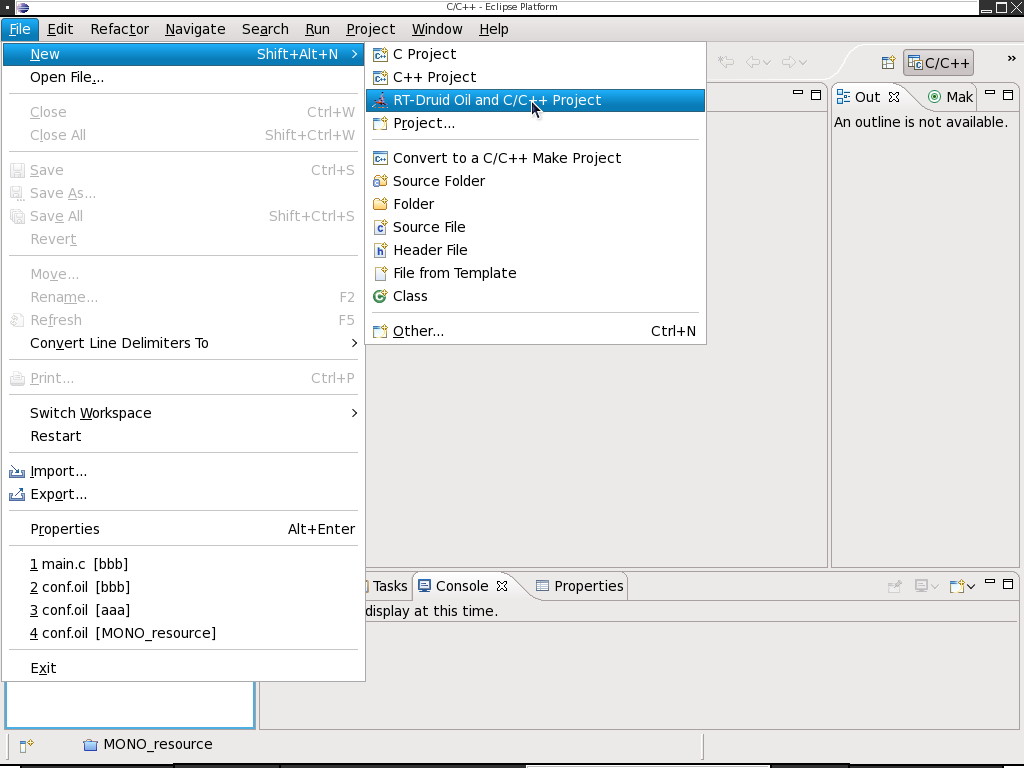The height and width of the screenshot is (768, 1024).
Task: Open recent file conf.oil [MONO_resource]
Action: [x=183, y=633]
